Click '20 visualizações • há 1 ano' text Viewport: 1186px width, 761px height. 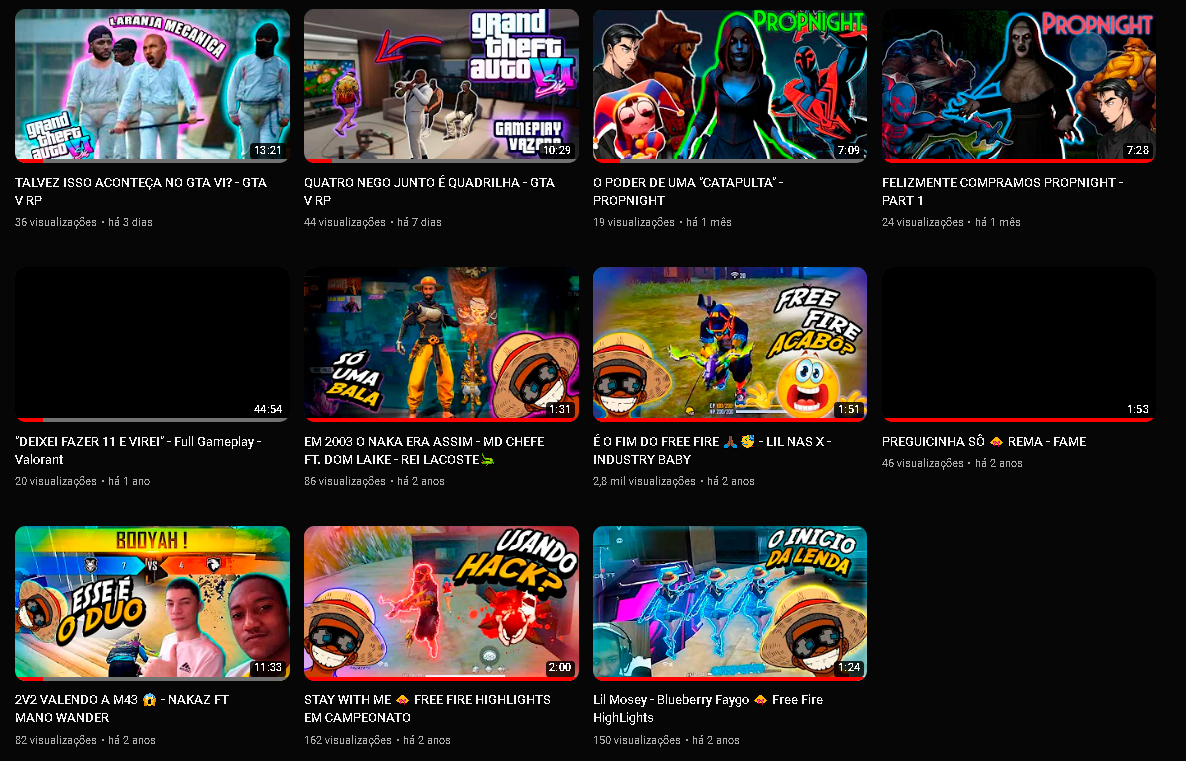click(82, 481)
